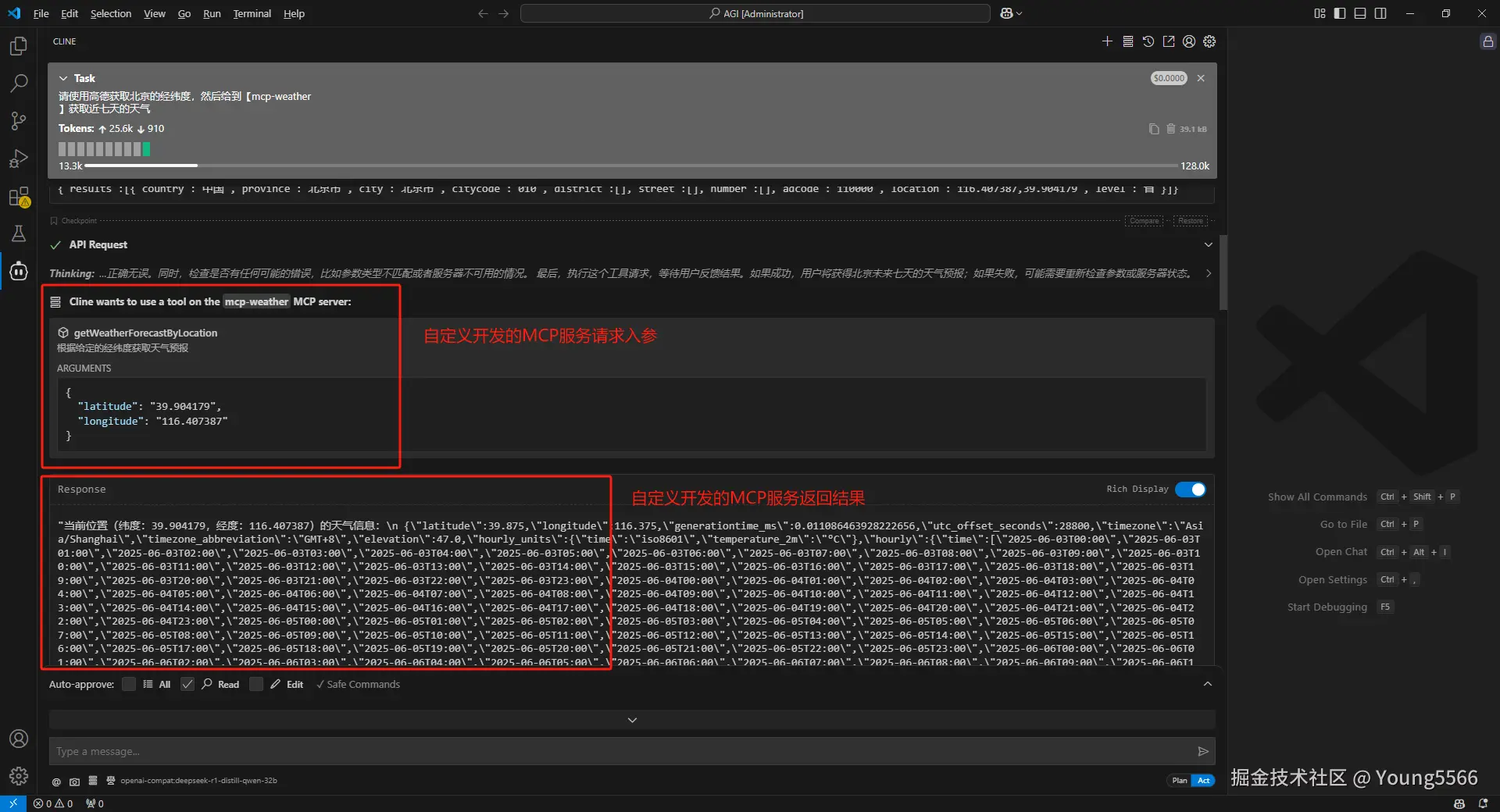Open the Terminal menu
The image size is (1500, 812).
click(x=252, y=13)
